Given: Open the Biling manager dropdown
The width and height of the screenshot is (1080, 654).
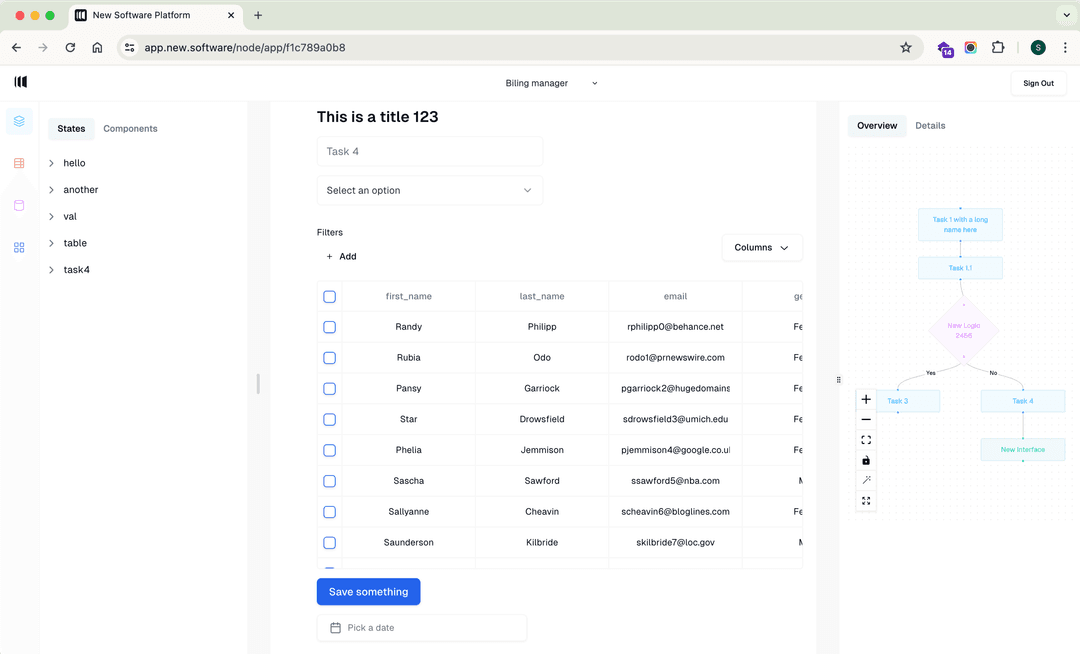Looking at the screenshot, I should (551, 83).
